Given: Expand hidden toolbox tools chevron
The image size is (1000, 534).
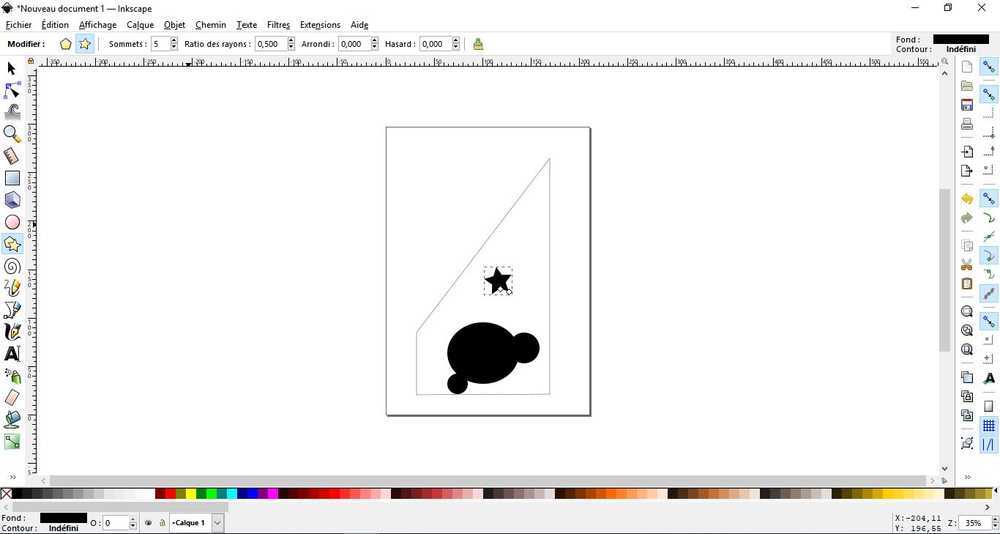Looking at the screenshot, I should tap(11, 476).
